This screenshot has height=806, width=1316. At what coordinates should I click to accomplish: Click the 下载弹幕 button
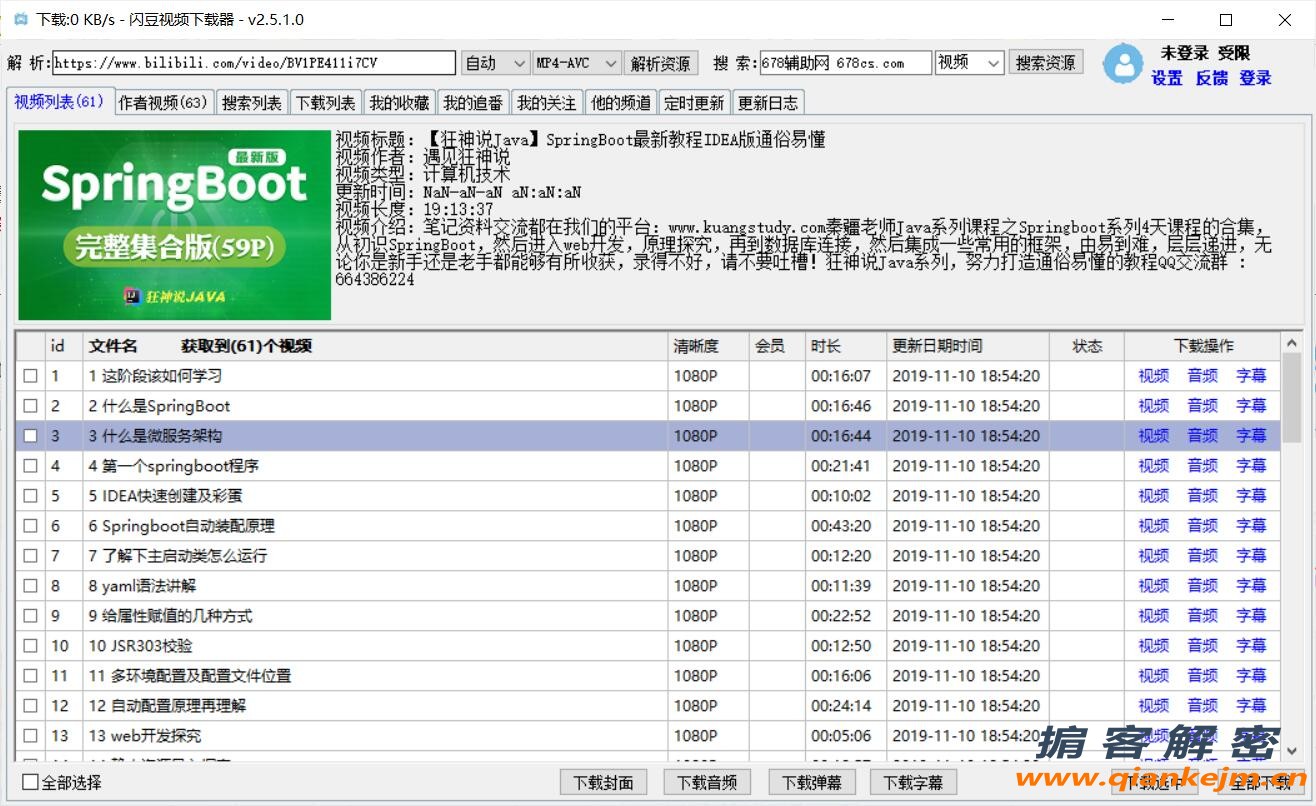(x=811, y=782)
